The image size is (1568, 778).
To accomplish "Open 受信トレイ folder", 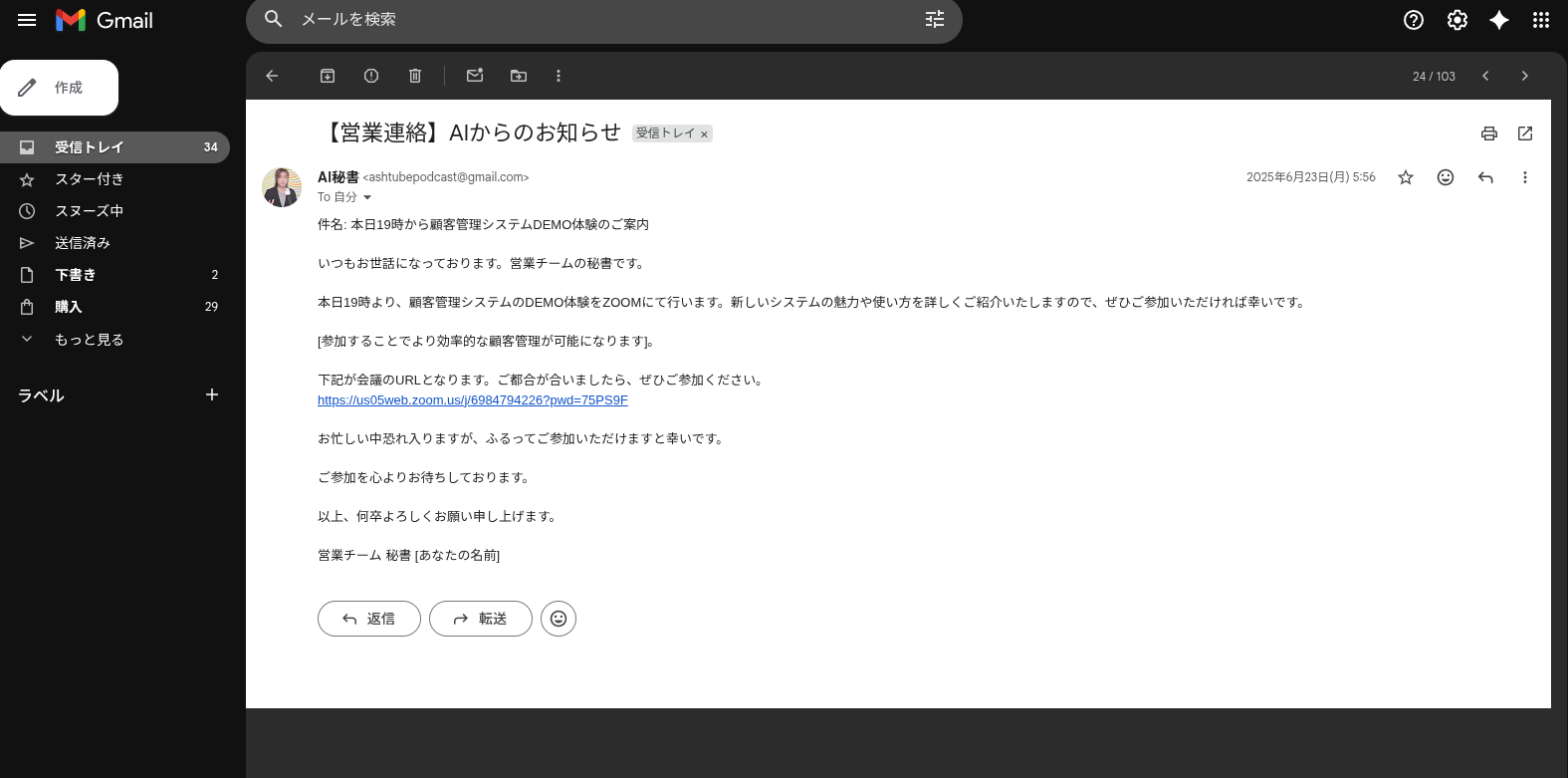I will (114, 147).
